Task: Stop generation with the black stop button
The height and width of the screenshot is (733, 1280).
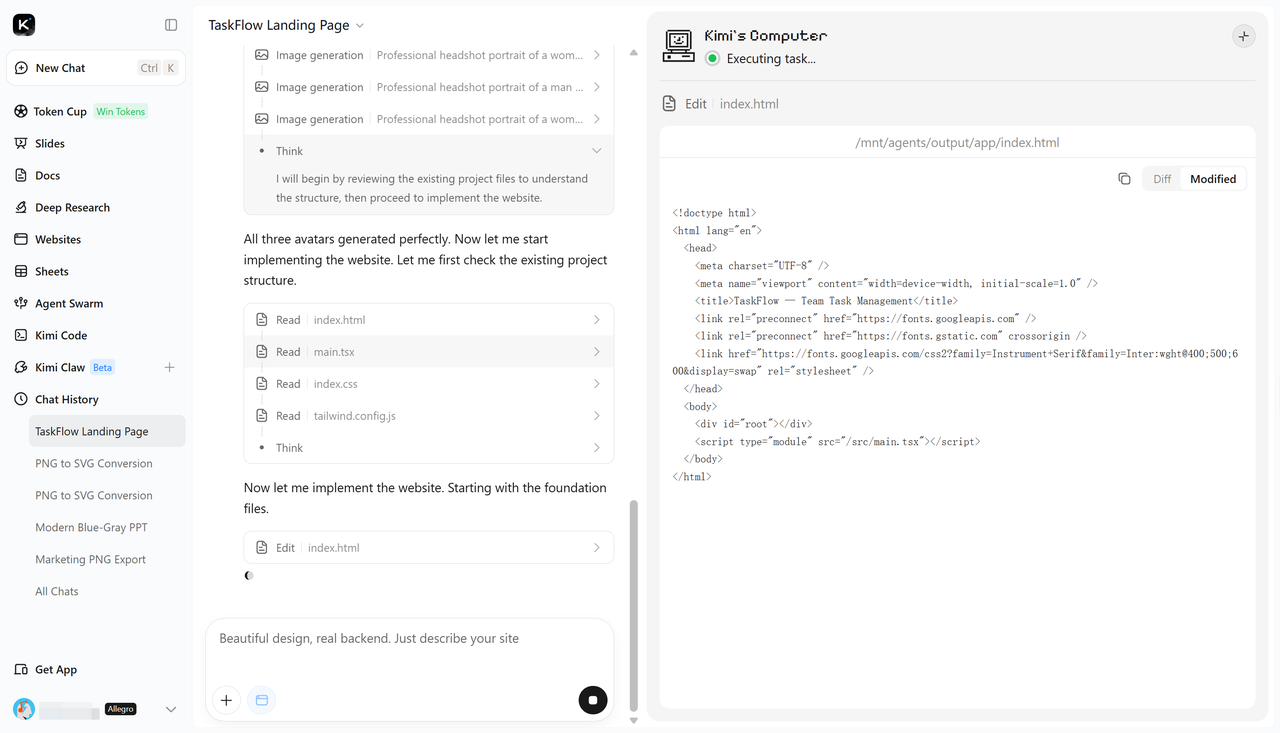Action: [x=593, y=700]
